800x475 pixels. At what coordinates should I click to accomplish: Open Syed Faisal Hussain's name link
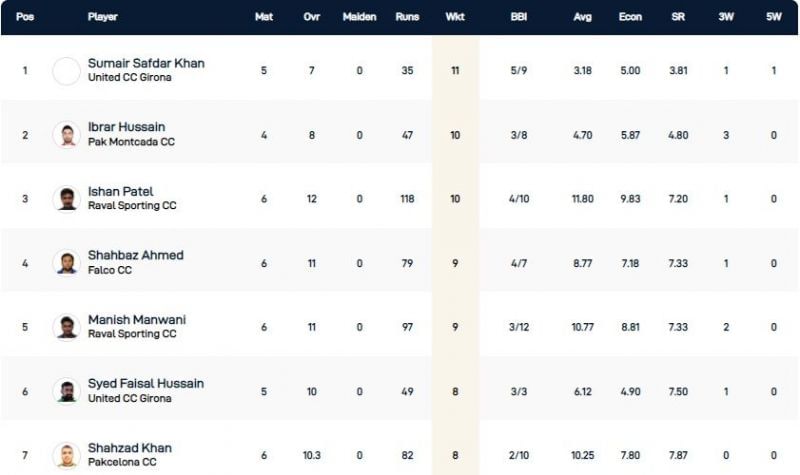(x=145, y=383)
